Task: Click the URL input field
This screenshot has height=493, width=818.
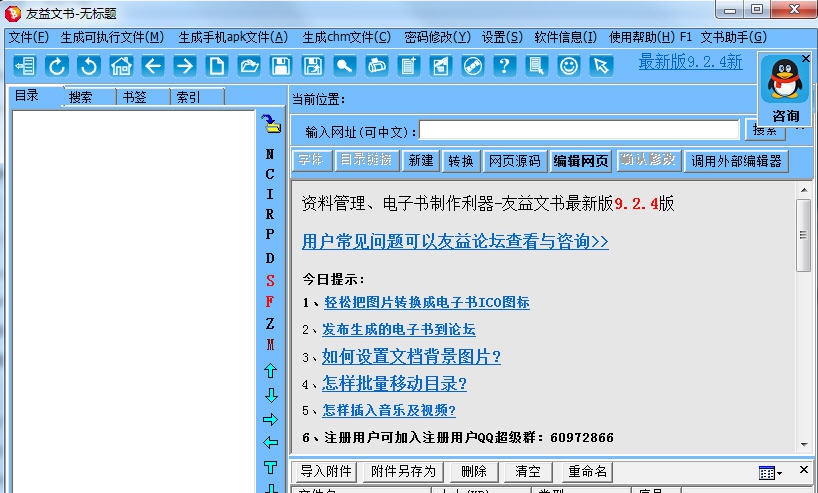Action: point(579,130)
